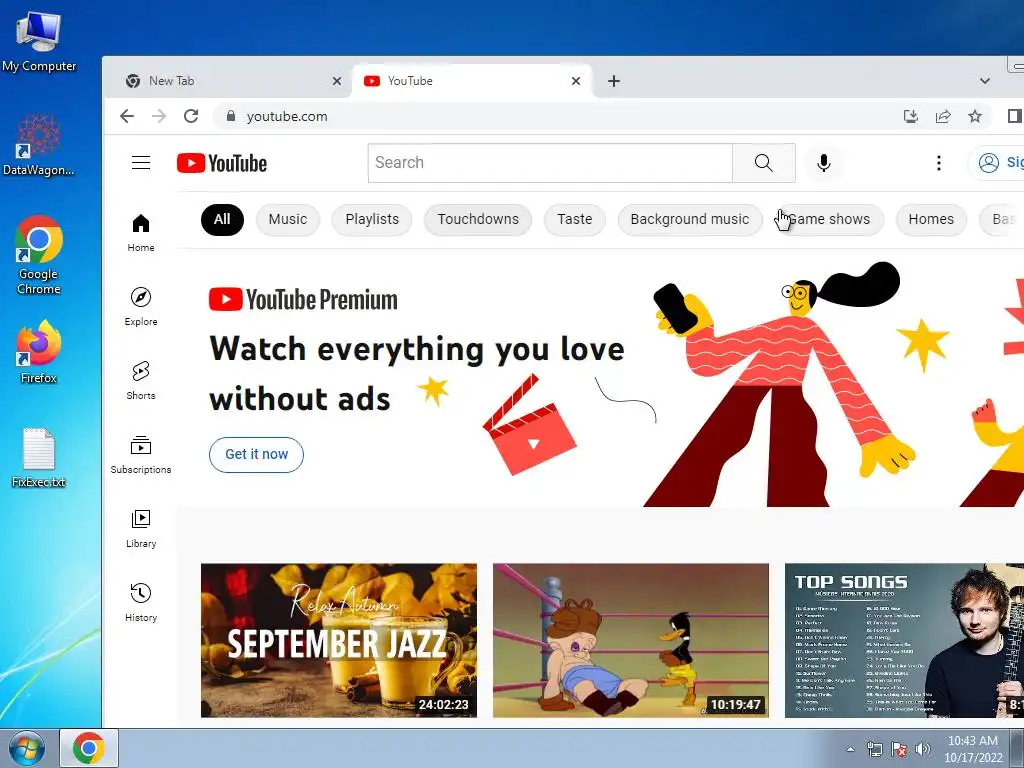Select Firefox desktop shortcut
Image resolution: width=1024 pixels, height=768 pixels.
(39, 351)
